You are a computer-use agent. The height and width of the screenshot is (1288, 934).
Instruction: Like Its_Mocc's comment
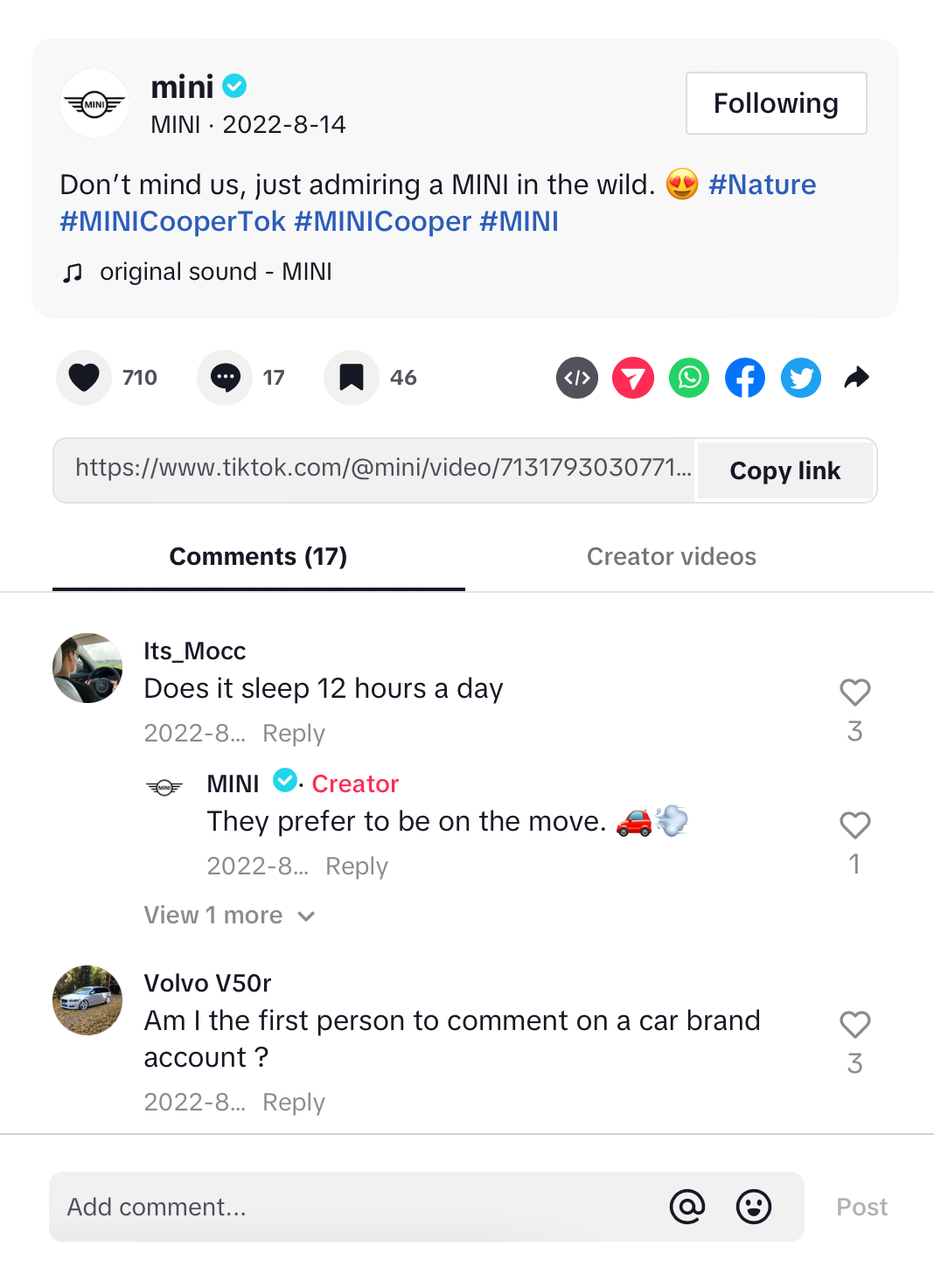854,693
